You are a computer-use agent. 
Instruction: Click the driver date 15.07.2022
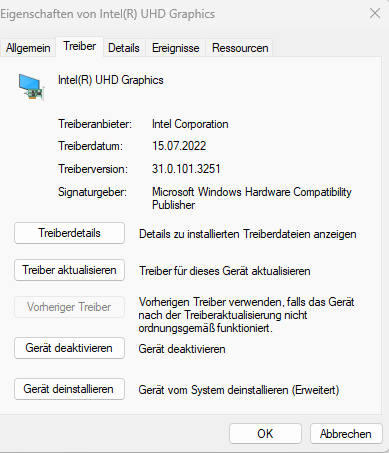179,146
